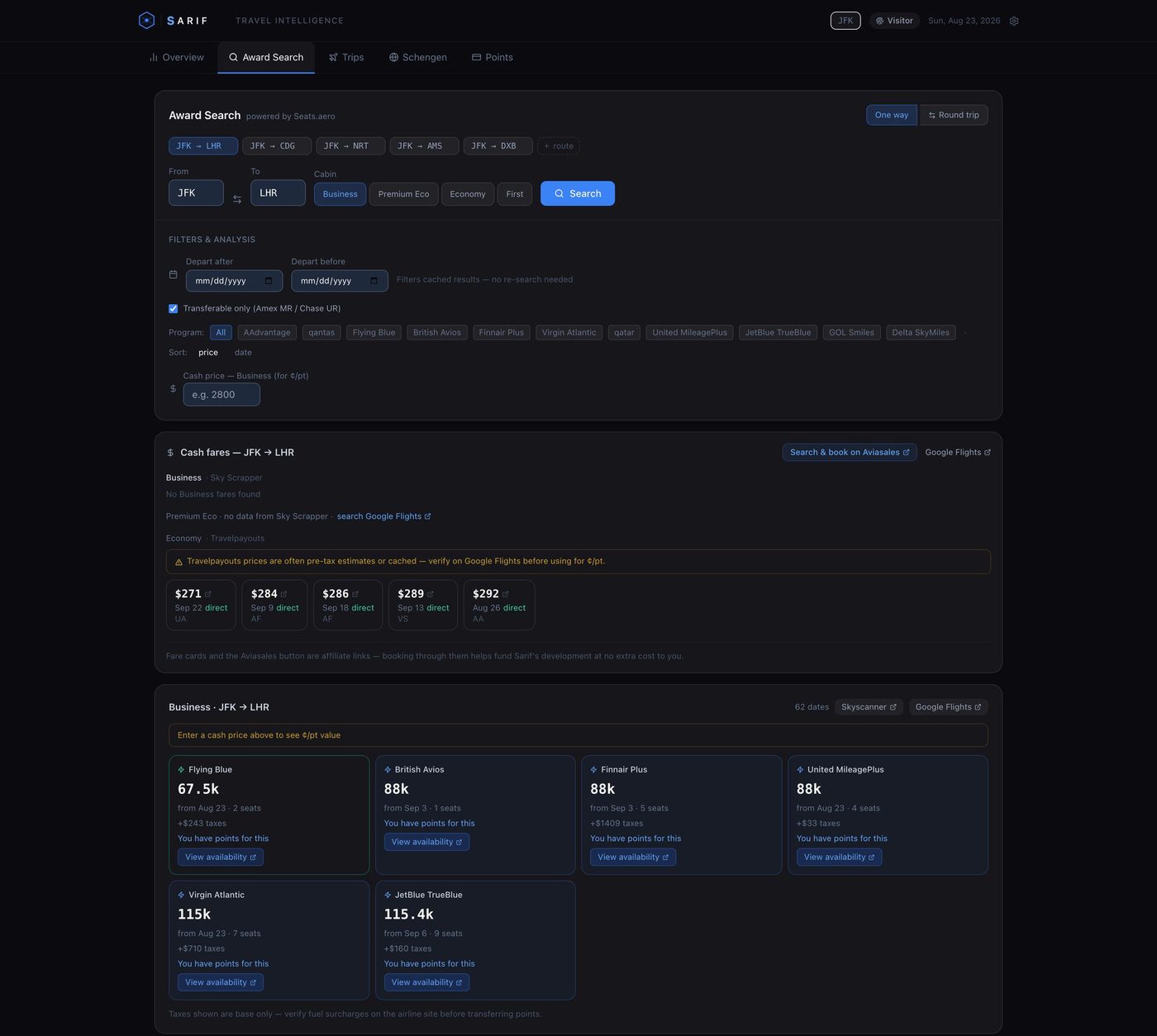Switch to the Schengen tab
Image resolution: width=1157 pixels, height=1036 pixels.
418,57
